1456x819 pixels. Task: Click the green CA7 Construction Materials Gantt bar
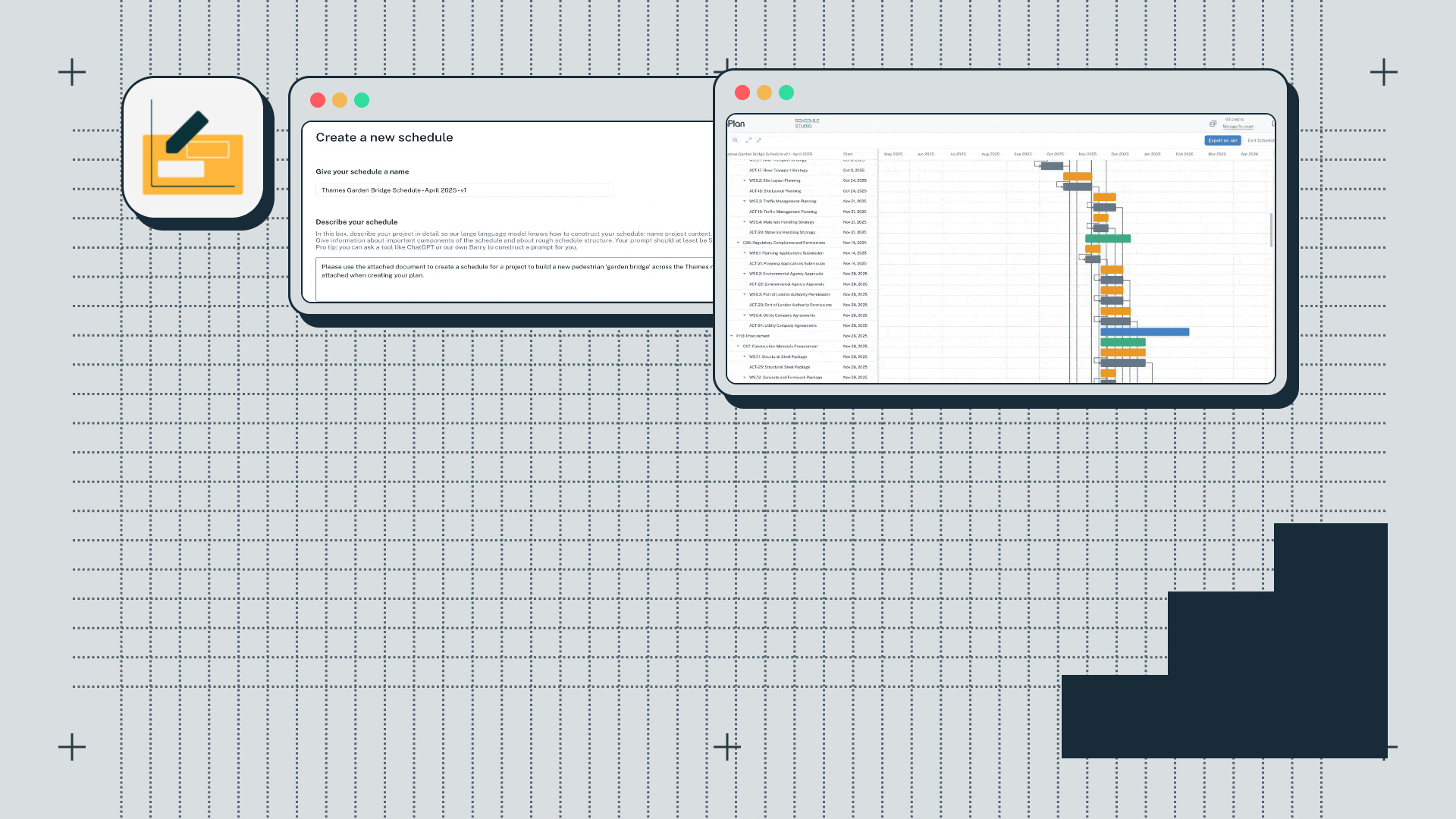[x=1123, y=343]
